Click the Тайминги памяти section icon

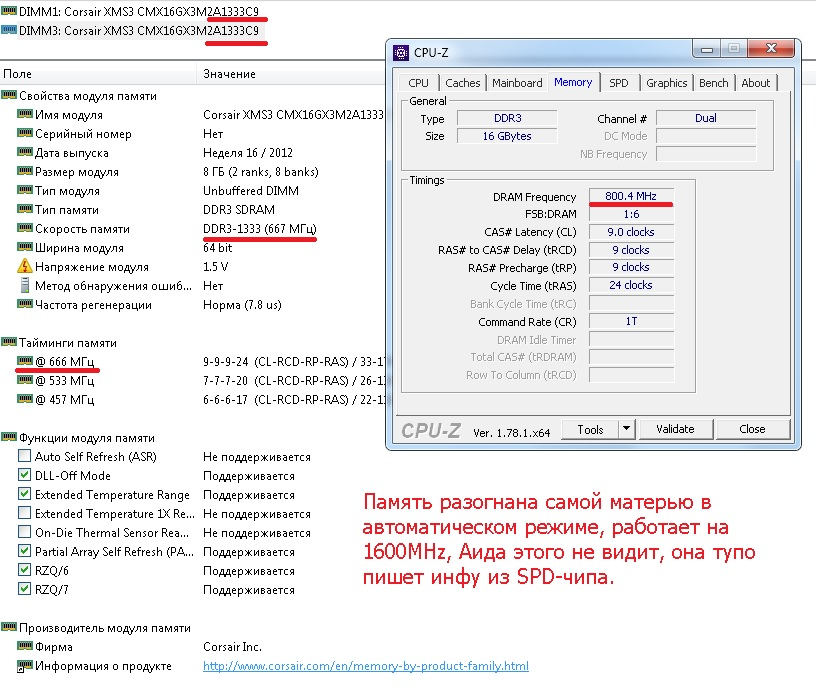pos(9,342)
